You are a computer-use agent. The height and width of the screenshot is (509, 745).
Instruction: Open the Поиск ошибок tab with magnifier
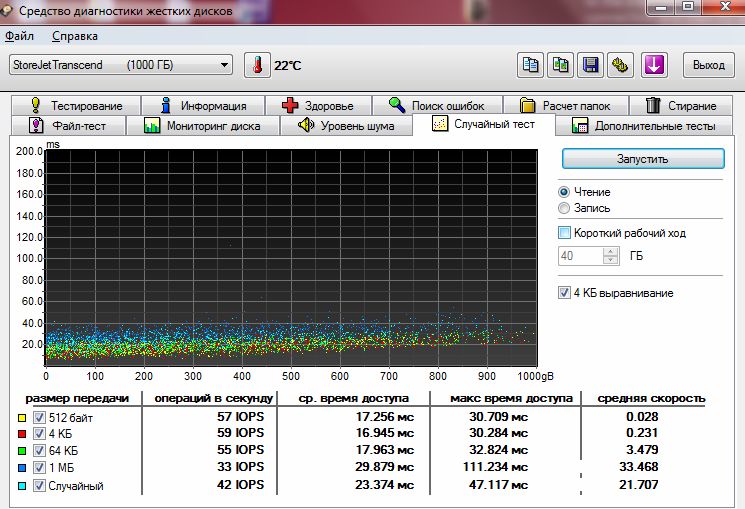436,105
